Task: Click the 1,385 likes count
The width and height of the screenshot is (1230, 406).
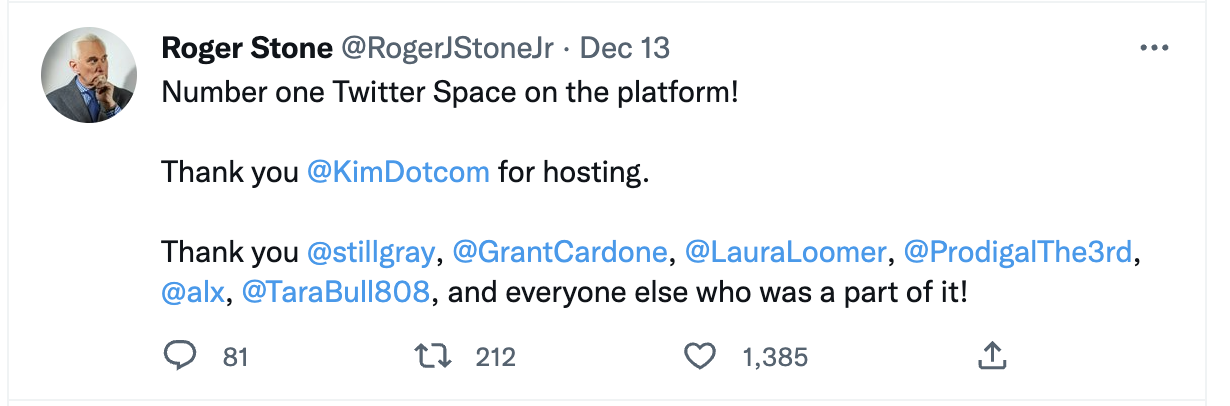Action: click(775, 357)
